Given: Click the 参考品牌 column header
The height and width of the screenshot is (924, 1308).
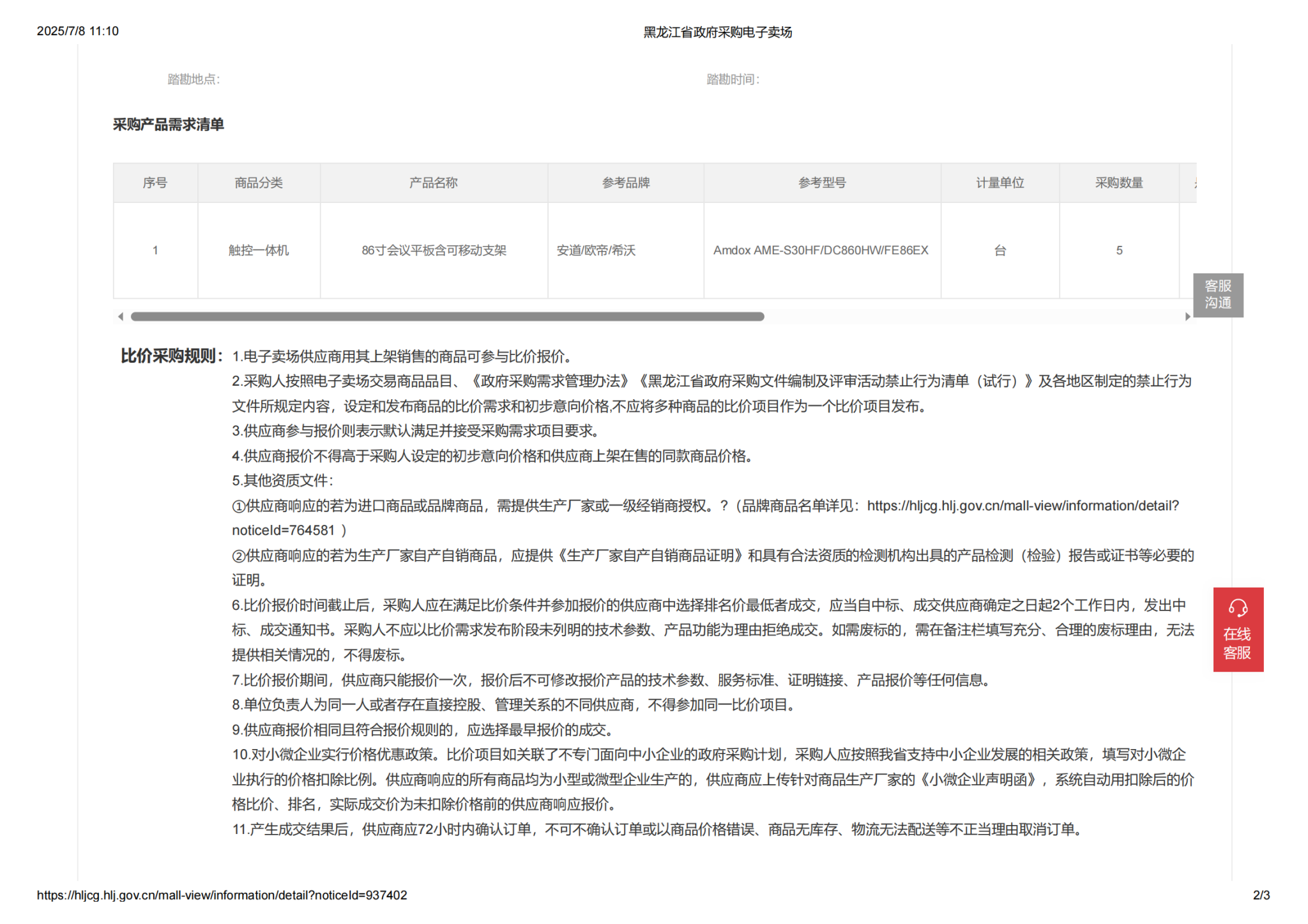Looking at the screenshot, I should (x=626, y=183).
